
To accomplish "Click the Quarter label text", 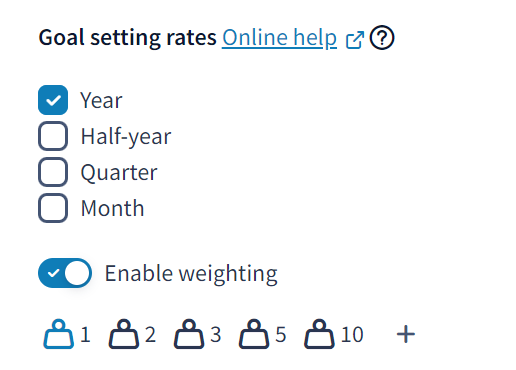I will pyautogui.click(x=119, y=173).
